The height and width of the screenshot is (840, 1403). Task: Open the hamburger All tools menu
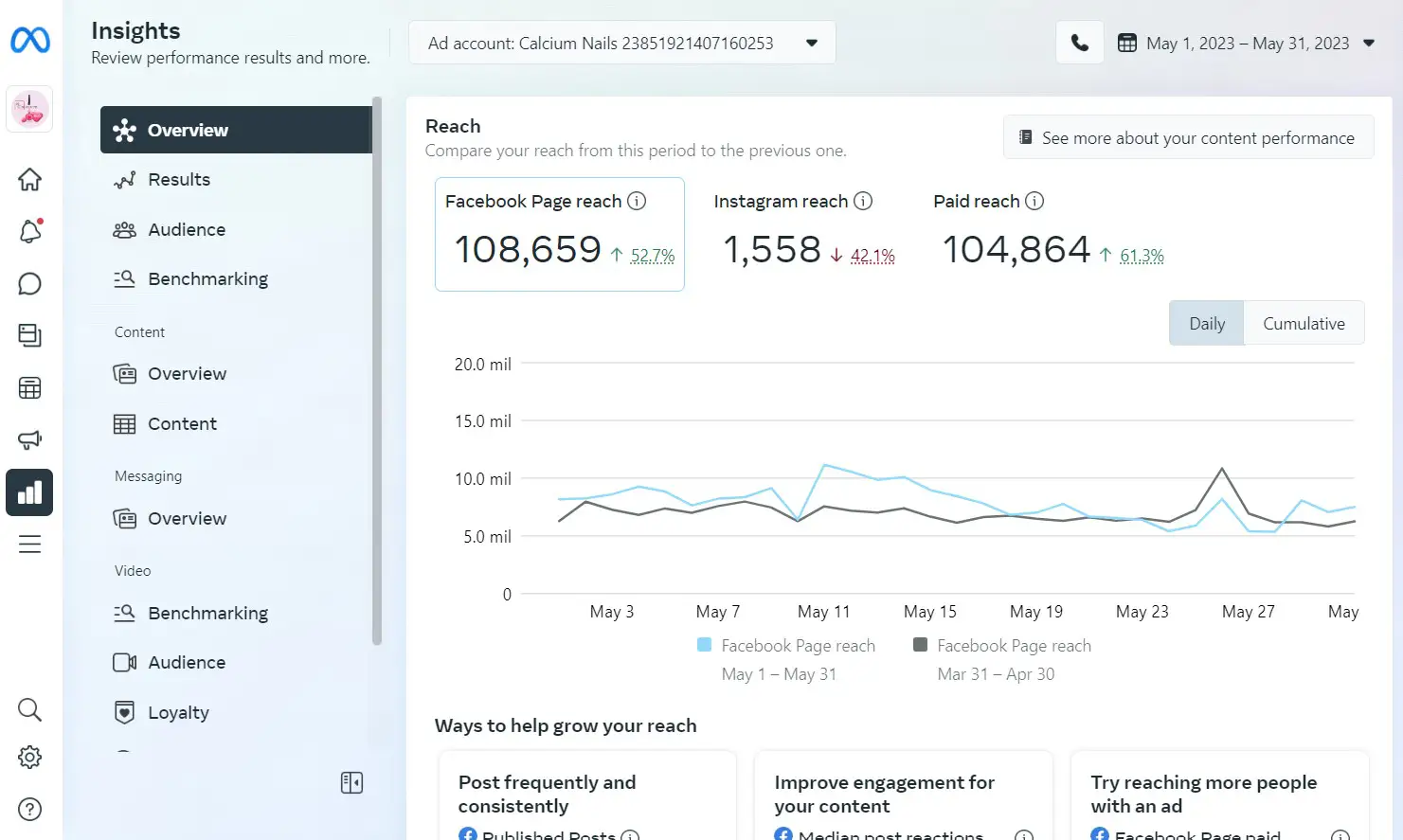coord(29,545)
